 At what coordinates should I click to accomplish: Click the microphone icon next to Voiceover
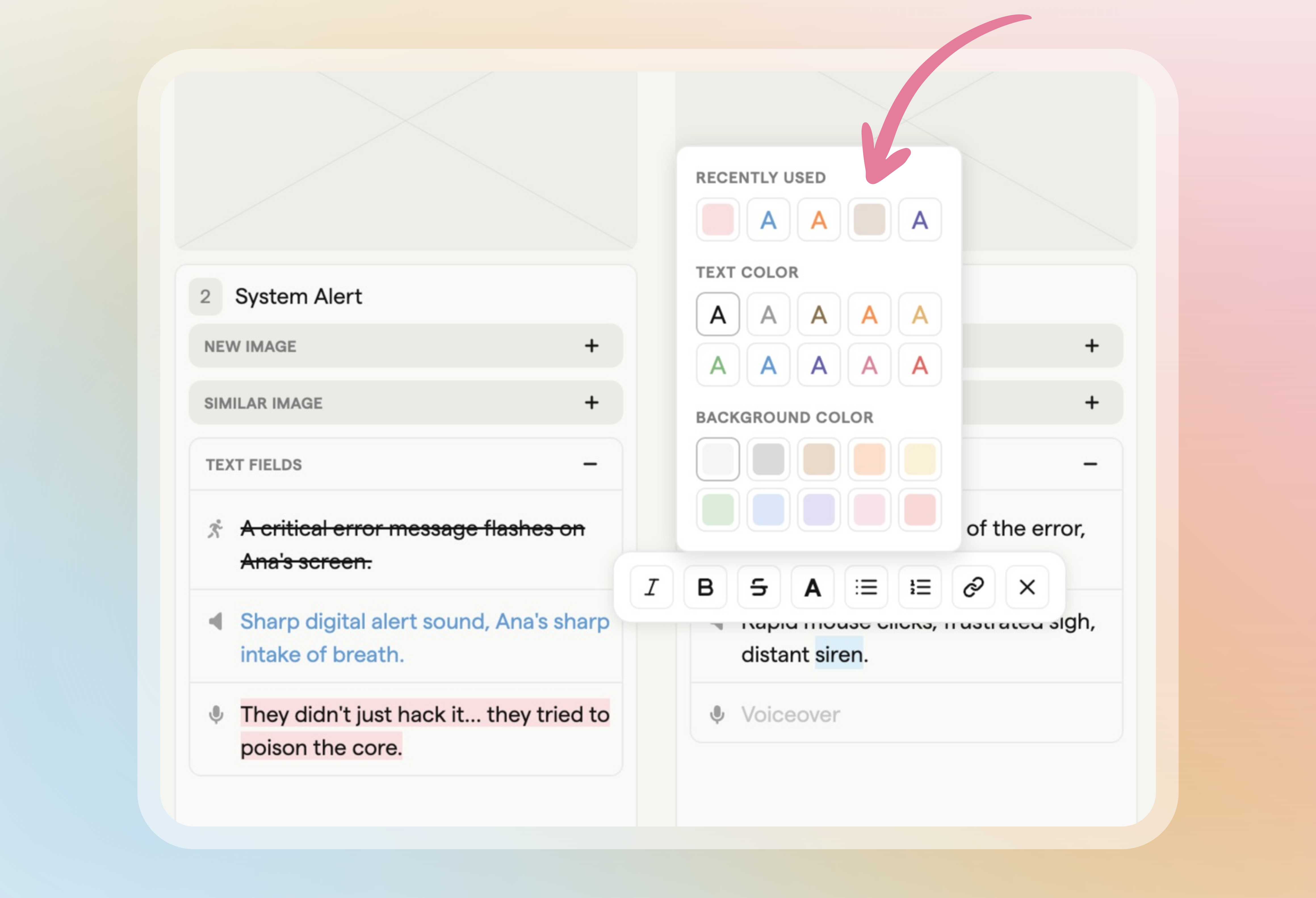pos(717,715)
